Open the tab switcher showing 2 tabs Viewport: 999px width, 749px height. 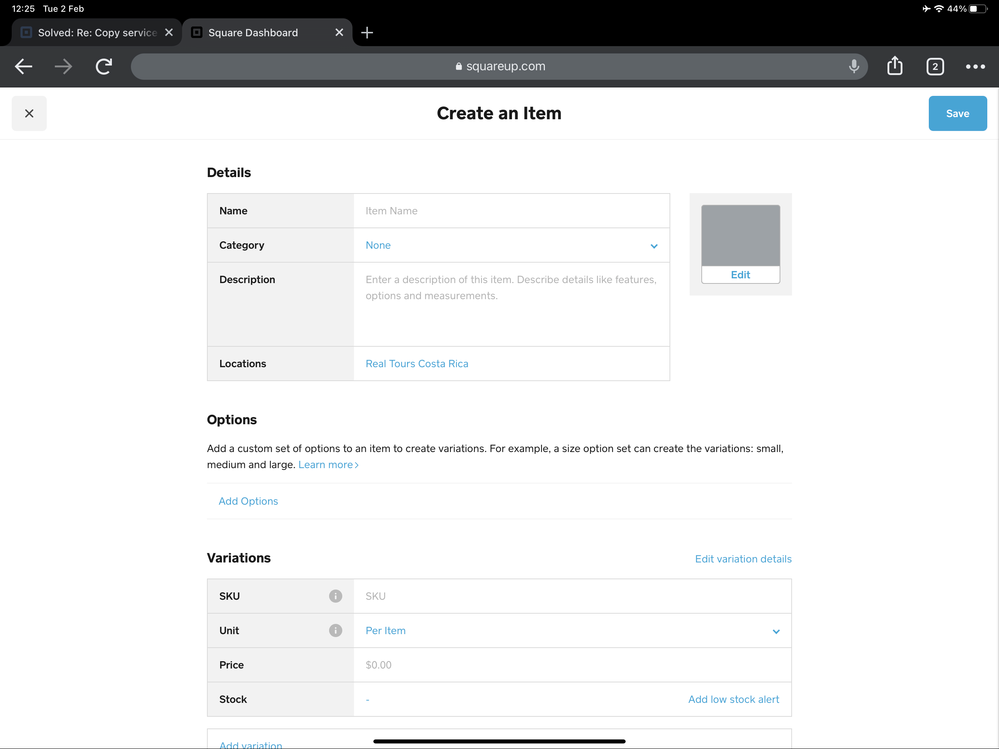pyautogui.click(x=935, y=67)
